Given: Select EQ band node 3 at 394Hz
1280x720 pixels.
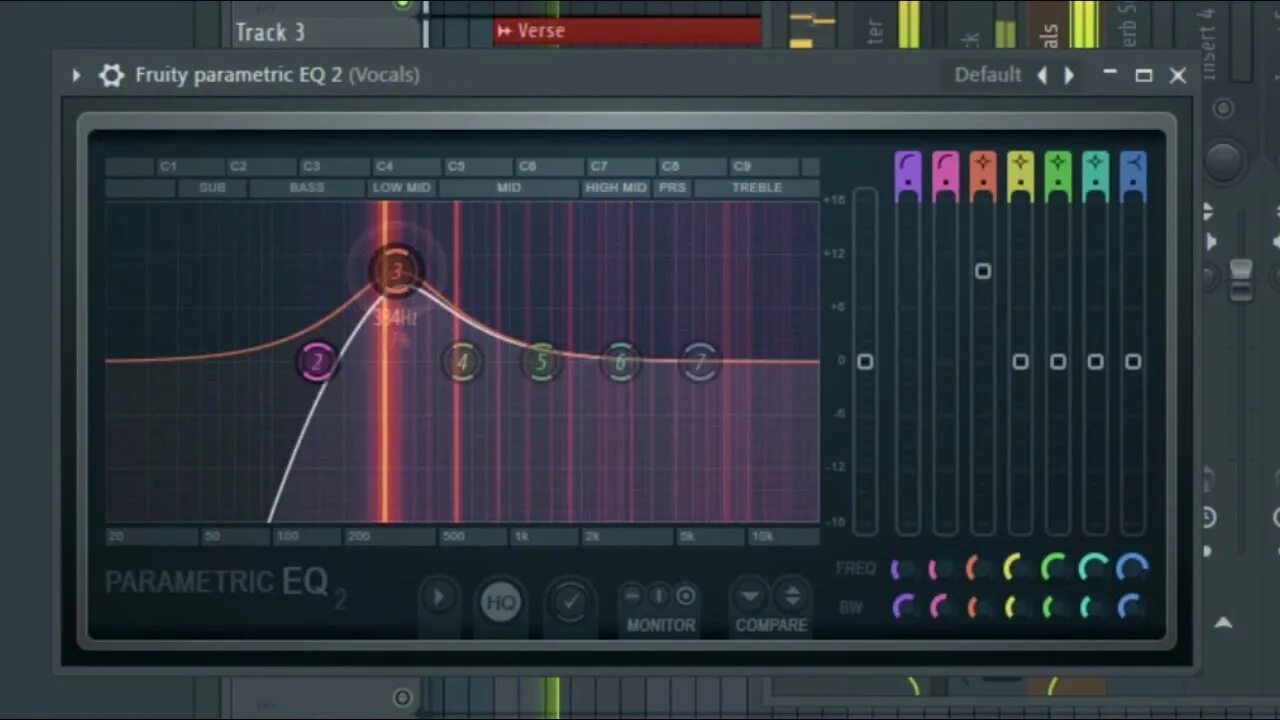Looking at the screenshot, I should pos(396,270).
